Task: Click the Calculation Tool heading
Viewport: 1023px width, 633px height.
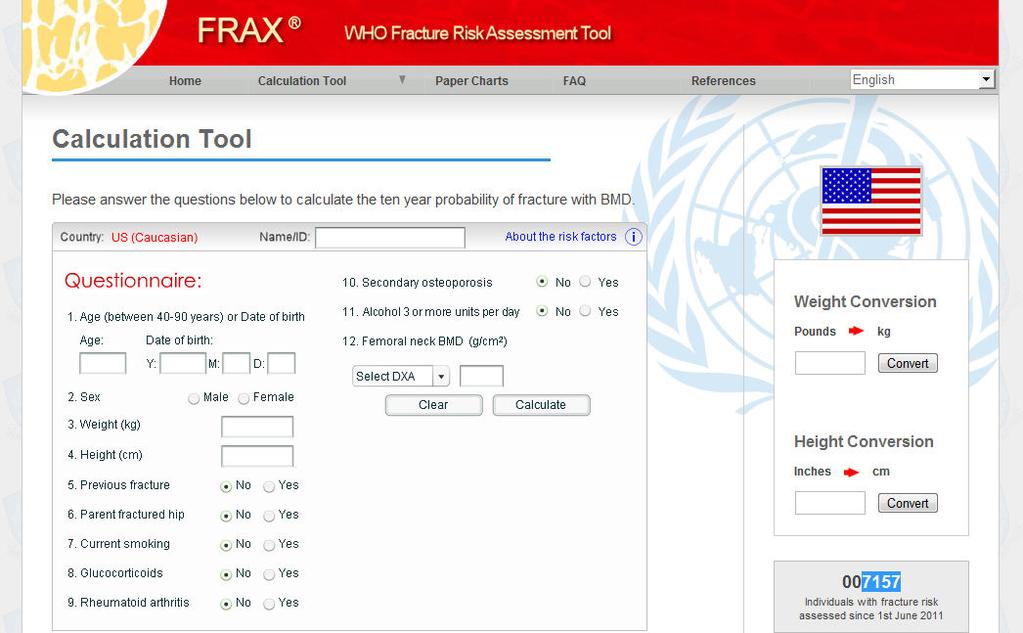Action: pyautogui.click(x=152, y=139)
